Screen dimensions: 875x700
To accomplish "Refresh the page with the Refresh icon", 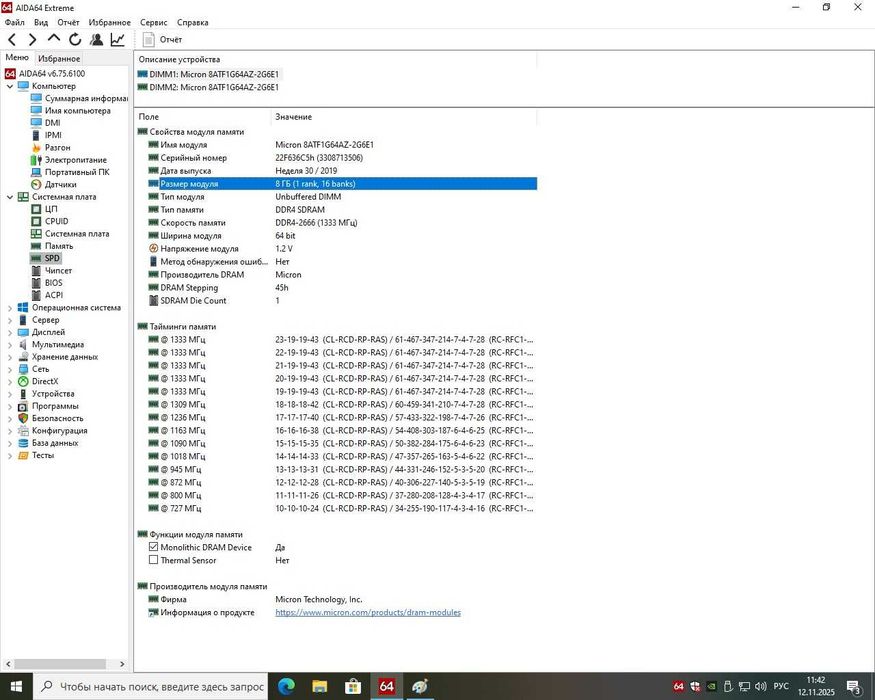I will tap(75, 39).
